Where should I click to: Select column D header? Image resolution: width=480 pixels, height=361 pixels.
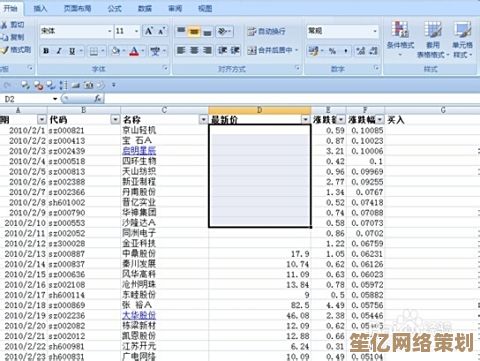point(260,110)
